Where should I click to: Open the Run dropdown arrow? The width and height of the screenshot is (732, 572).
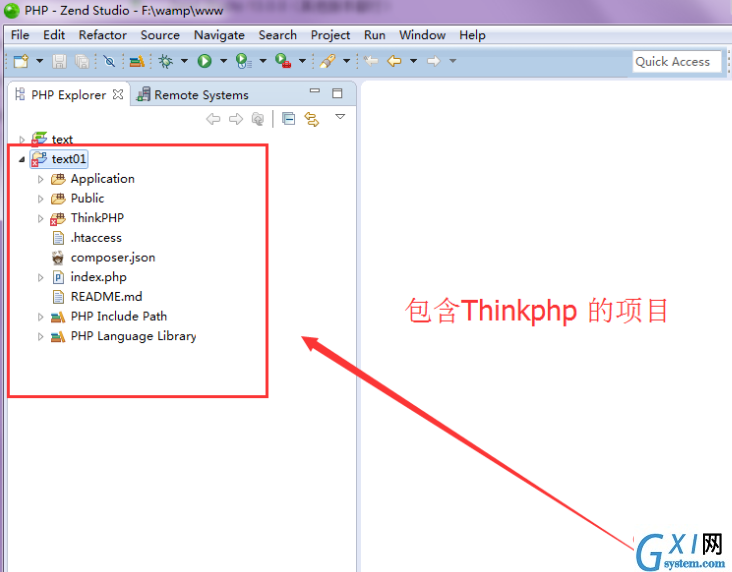point(224,61)
